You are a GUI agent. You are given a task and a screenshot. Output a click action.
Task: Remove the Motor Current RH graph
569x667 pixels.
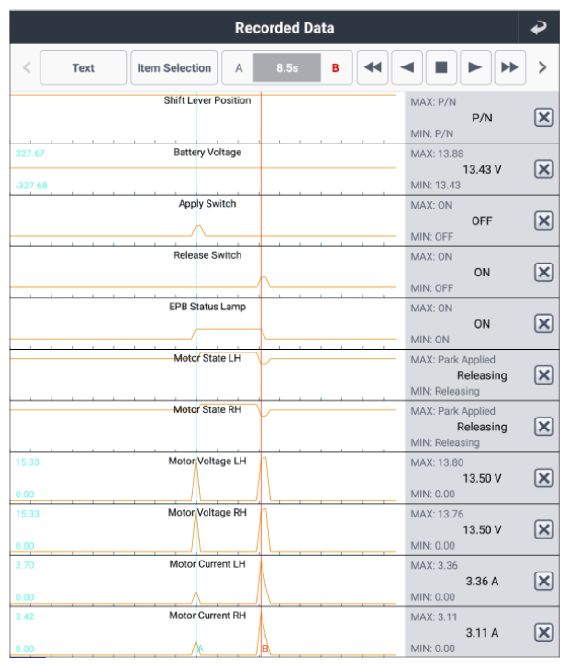543,633
